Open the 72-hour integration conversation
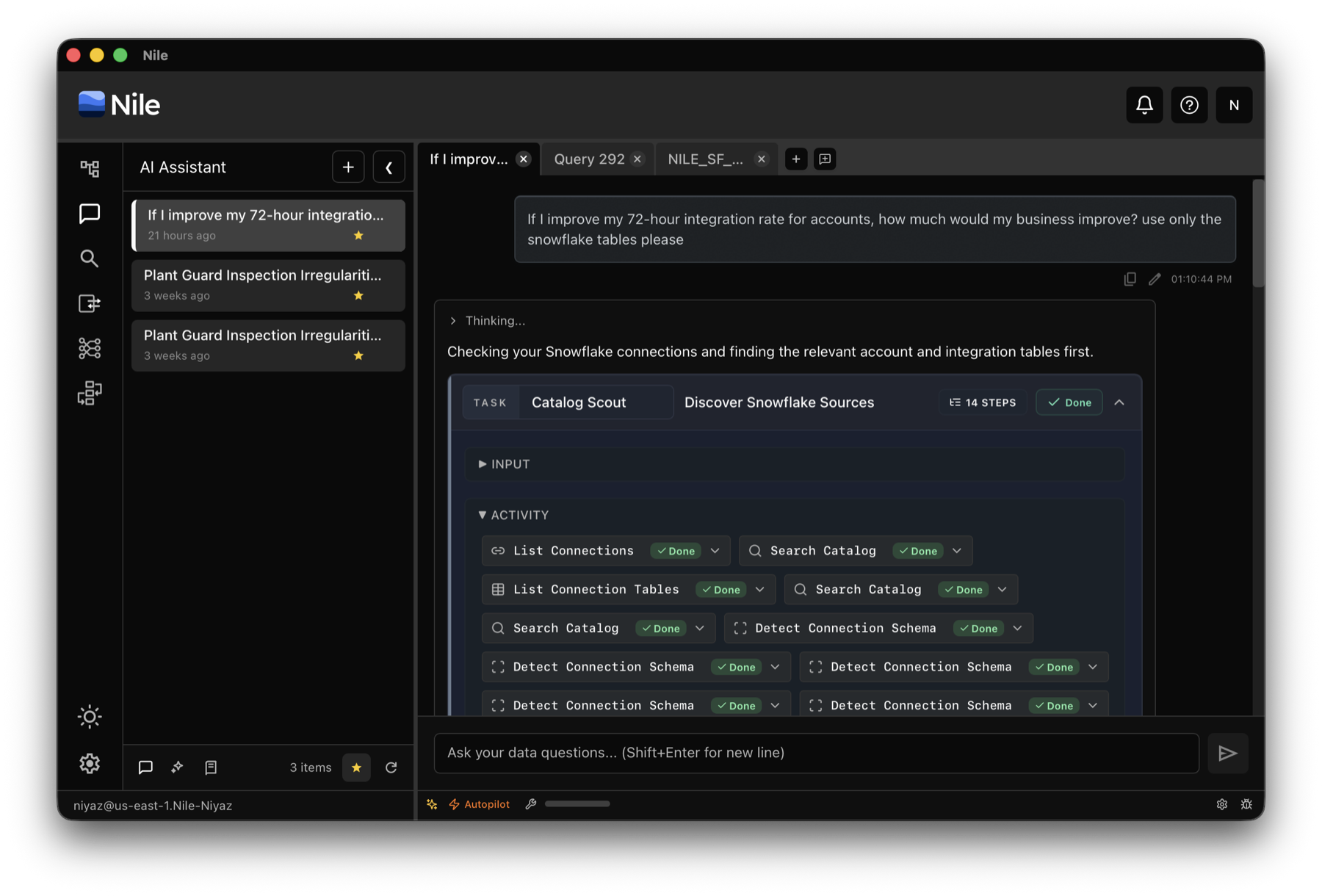This screenshot has width=1322, height=896. (268, 225)
